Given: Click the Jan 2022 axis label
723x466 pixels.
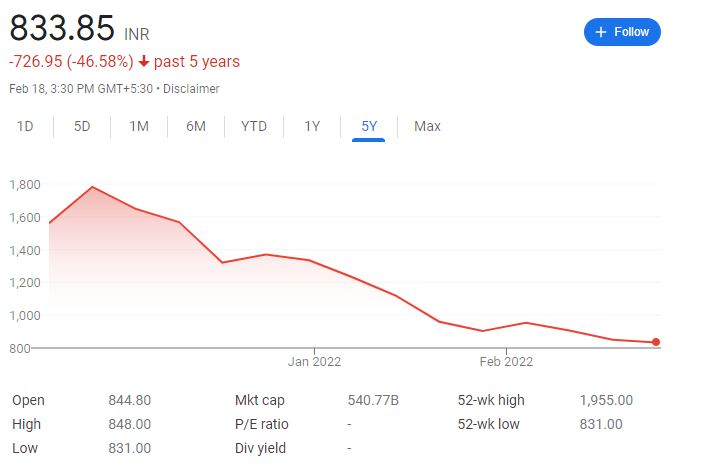Looking at the screenshot, I should point(314,361).
